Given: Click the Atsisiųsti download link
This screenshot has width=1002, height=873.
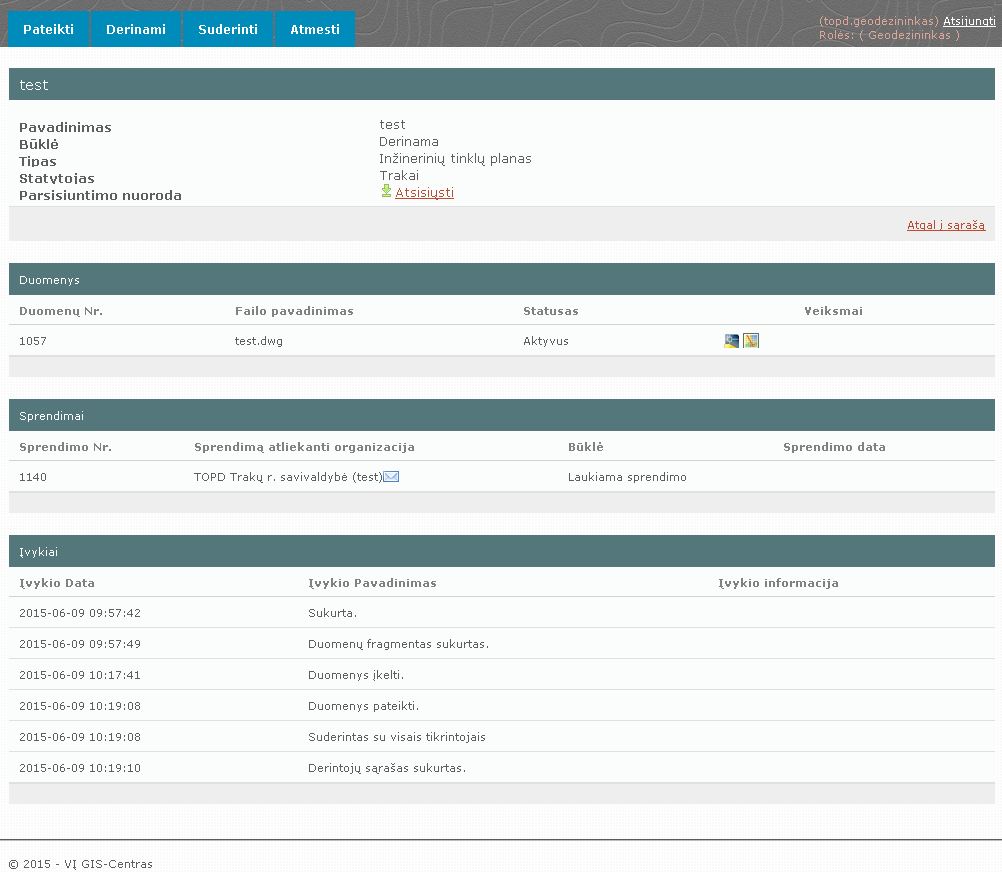Looking at the screenshot, I should 424,193.
